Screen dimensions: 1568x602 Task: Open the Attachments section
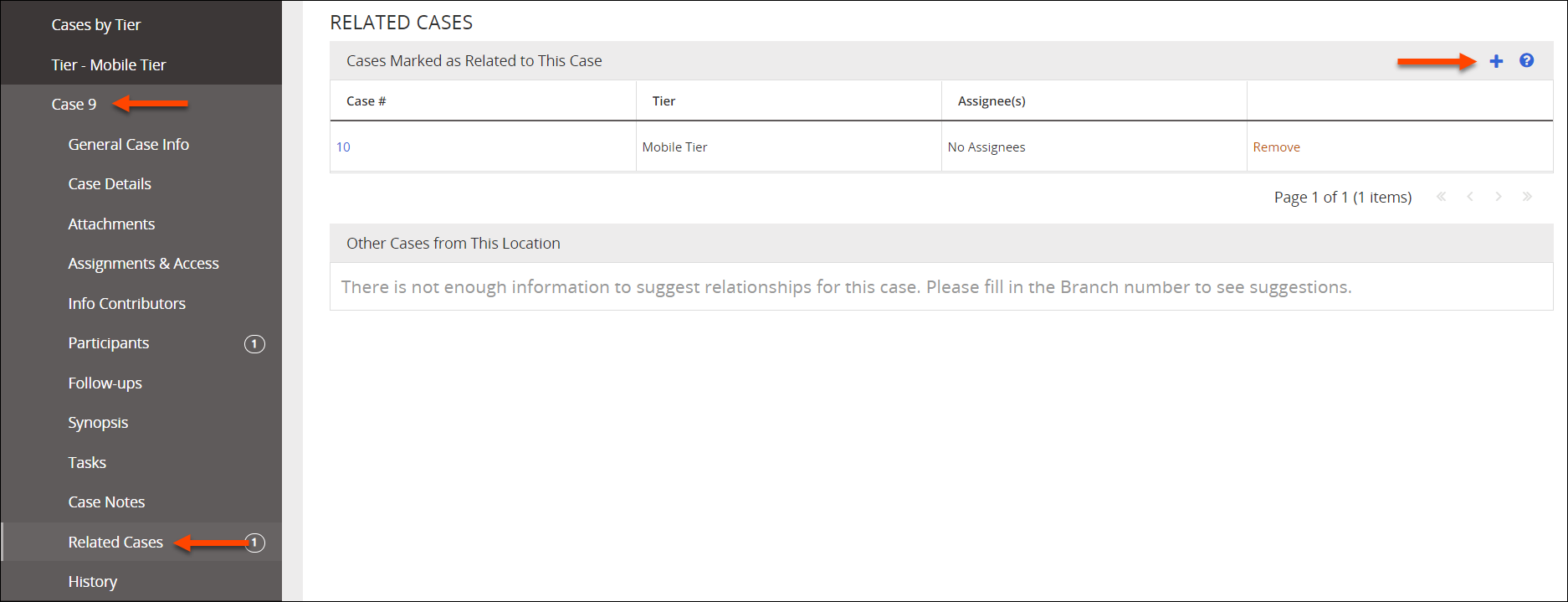(x=111, y=224)
